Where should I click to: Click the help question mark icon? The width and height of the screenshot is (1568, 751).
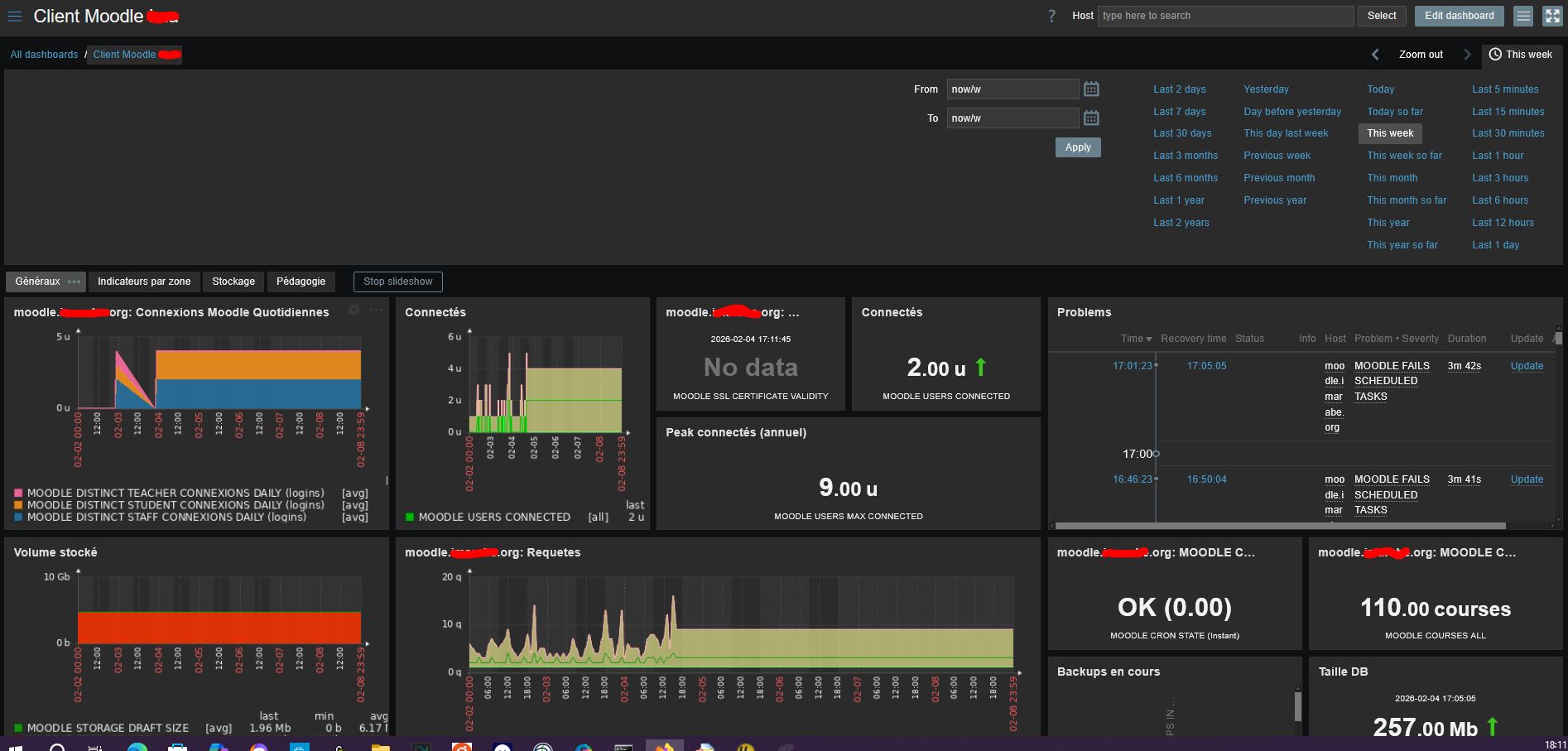click(1051, 16)
